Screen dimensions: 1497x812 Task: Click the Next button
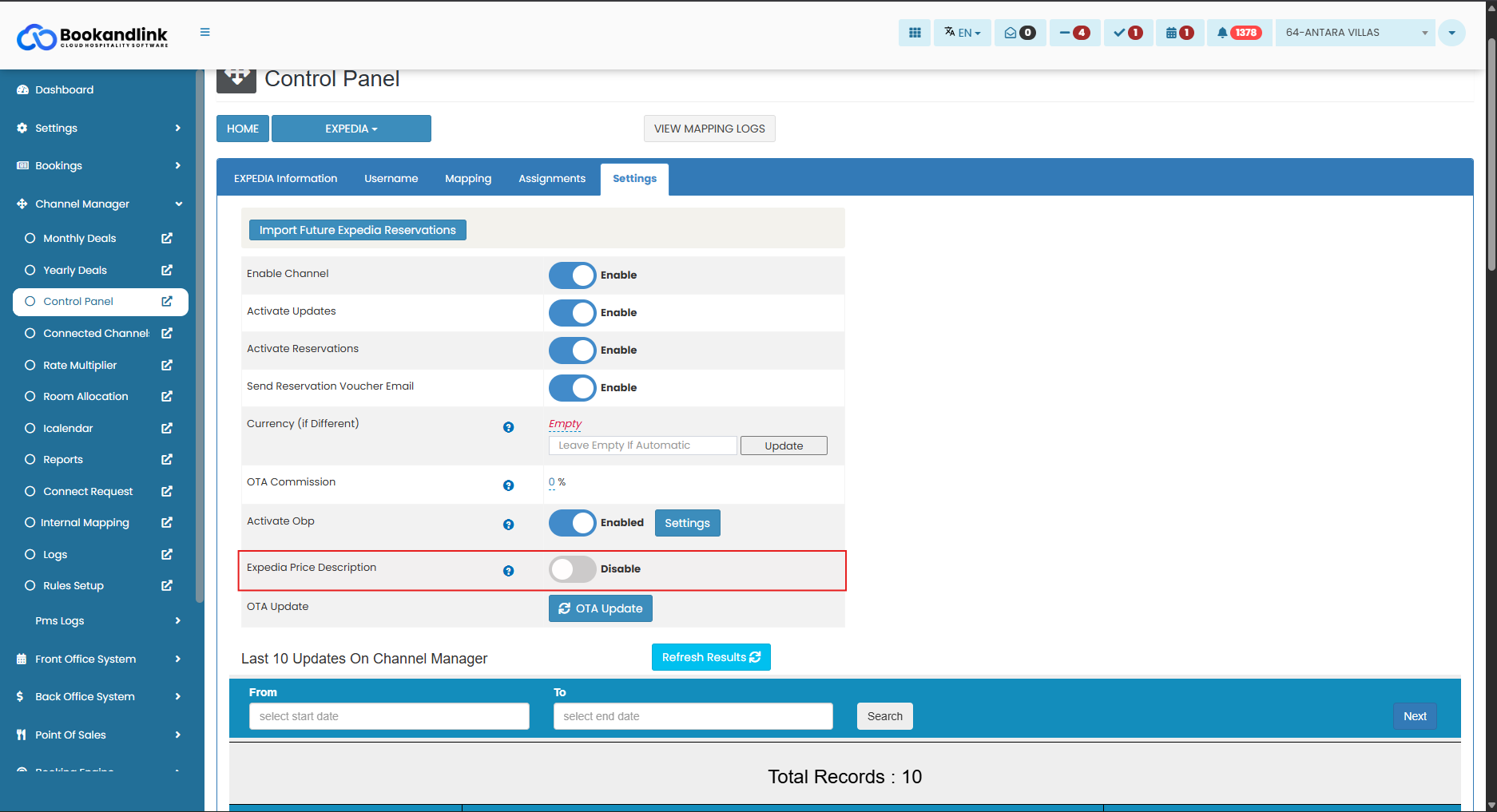tap(1415, 716)
